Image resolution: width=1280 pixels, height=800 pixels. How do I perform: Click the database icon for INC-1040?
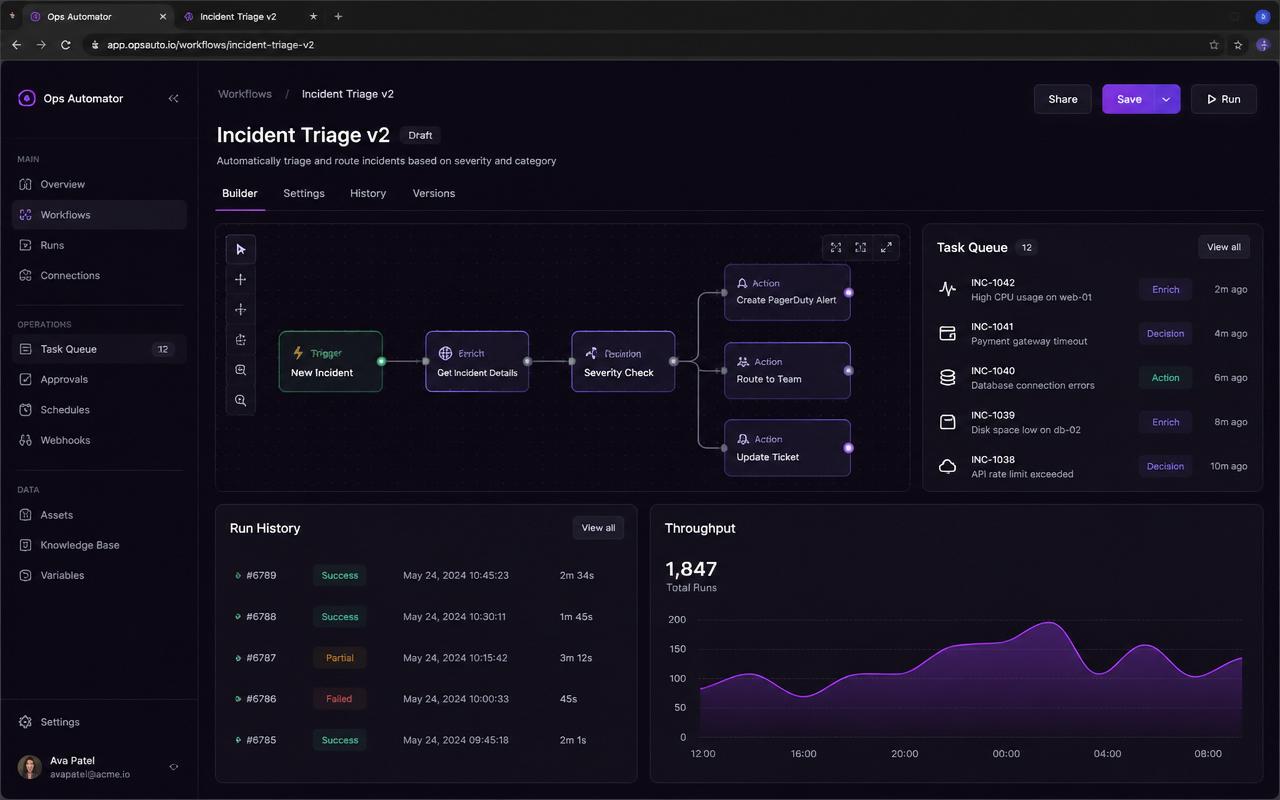947,377
